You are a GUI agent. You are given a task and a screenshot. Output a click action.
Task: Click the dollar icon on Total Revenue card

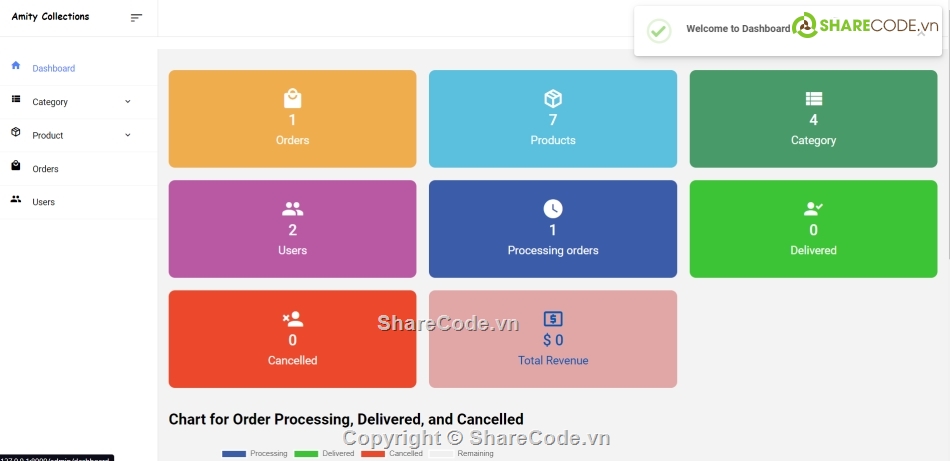coord(553,319)
